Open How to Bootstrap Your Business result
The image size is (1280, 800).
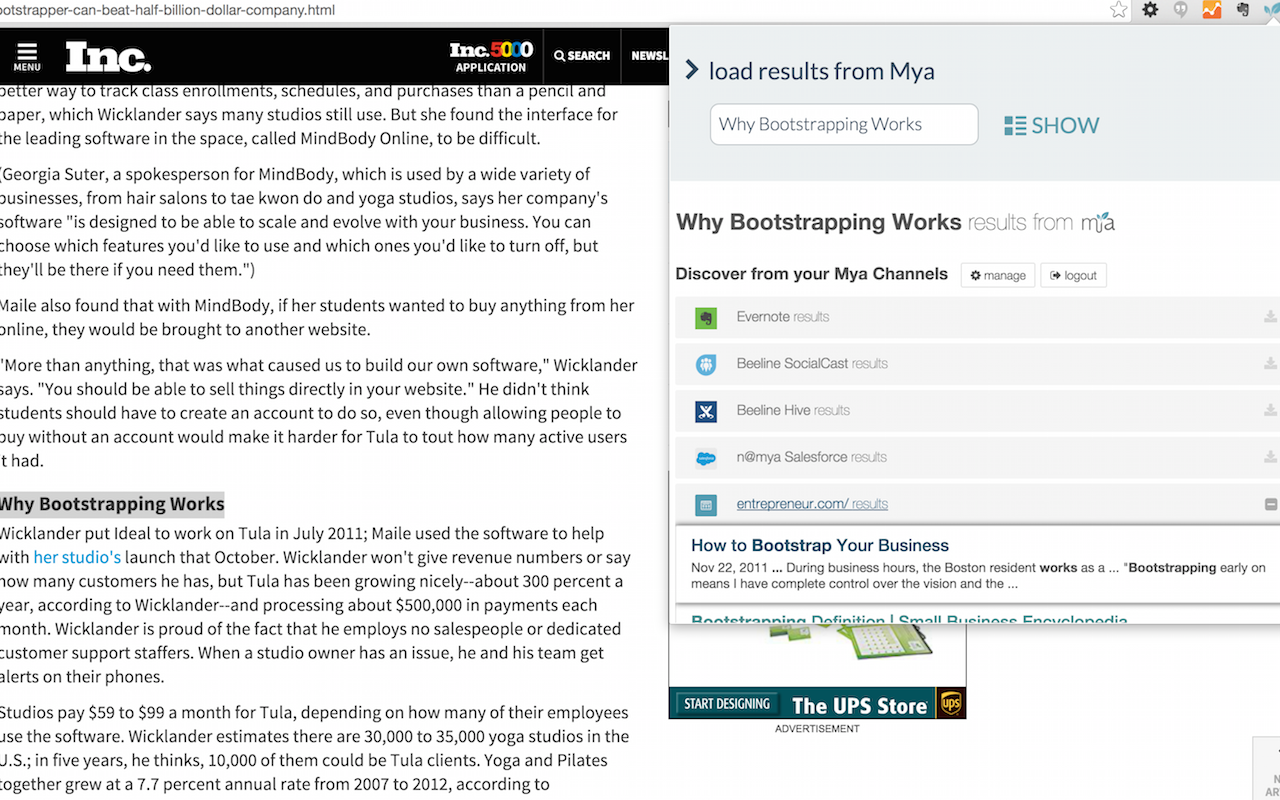[820, 545]
